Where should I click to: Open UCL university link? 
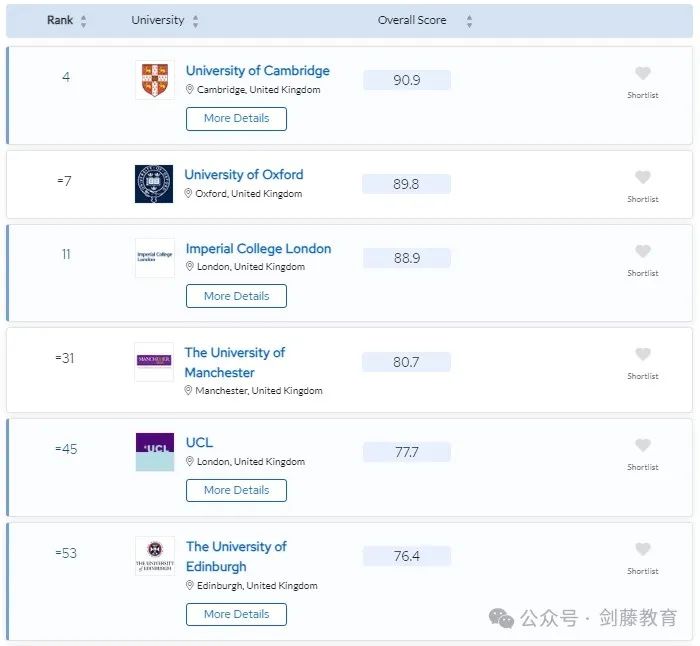199,442
